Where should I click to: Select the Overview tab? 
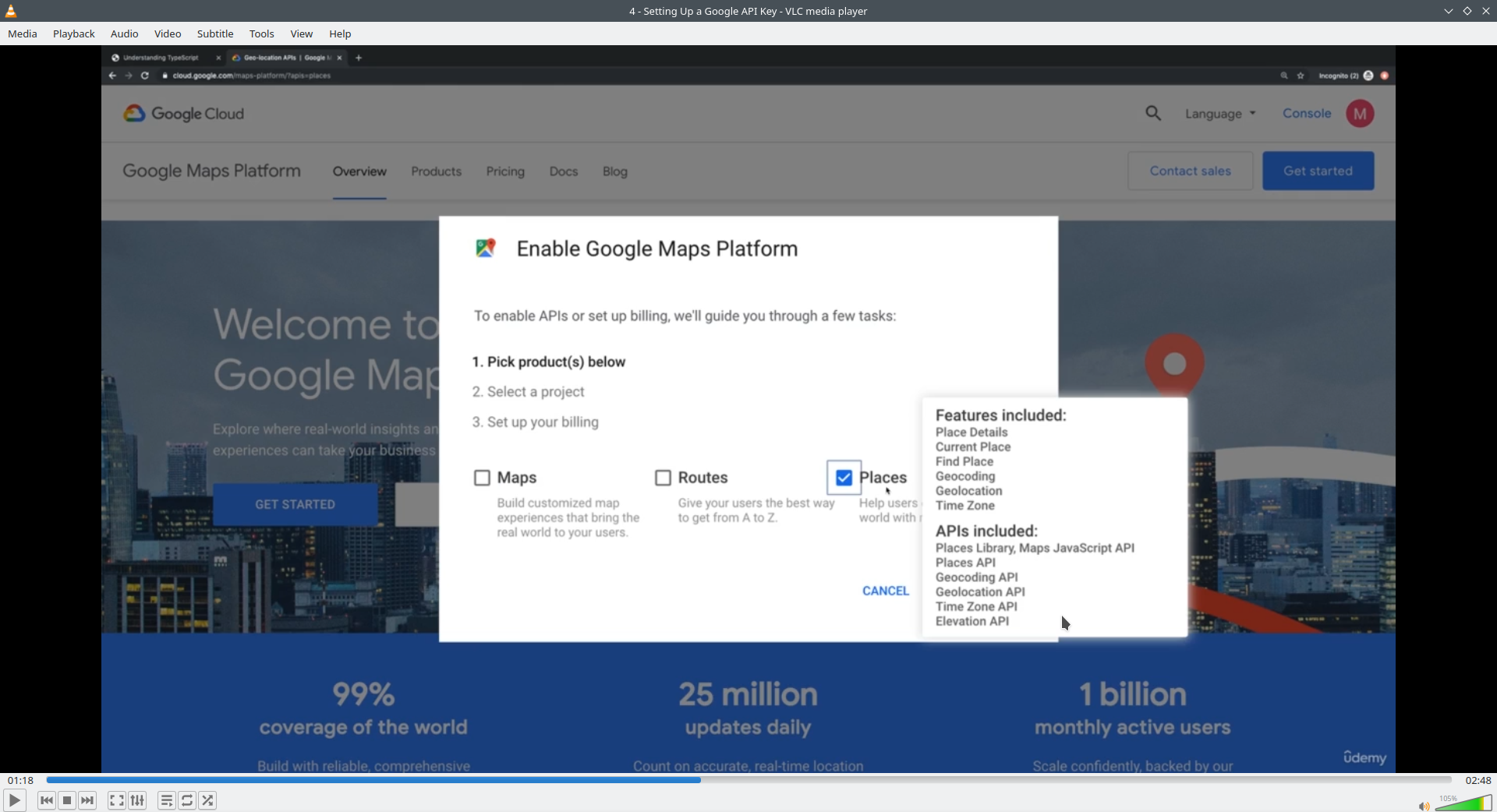coord(359,171)
